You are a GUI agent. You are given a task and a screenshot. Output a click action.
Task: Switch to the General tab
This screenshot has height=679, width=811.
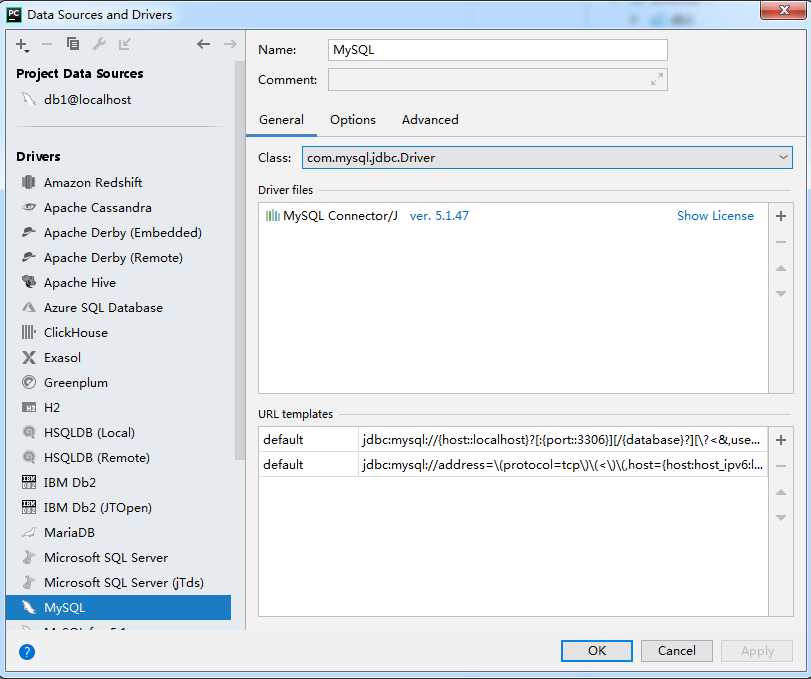(x=281, y=120)
